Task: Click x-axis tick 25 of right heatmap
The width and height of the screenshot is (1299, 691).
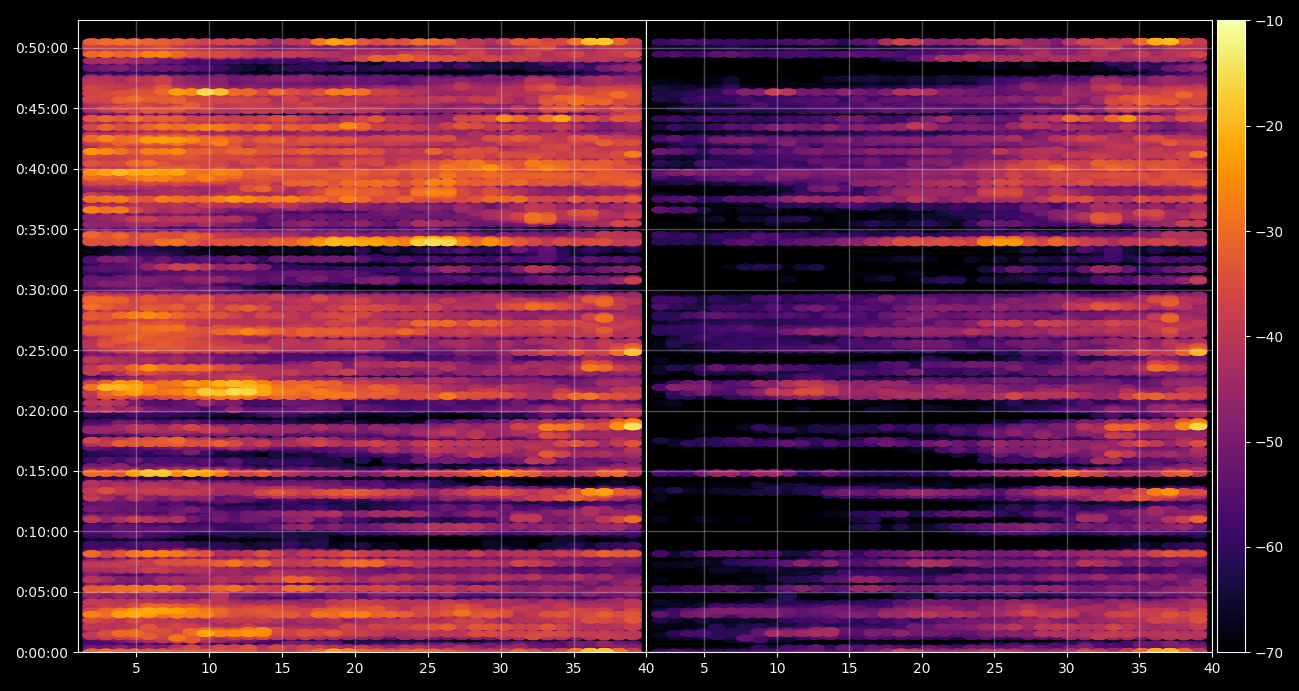Action: click(x=994, y=668)
